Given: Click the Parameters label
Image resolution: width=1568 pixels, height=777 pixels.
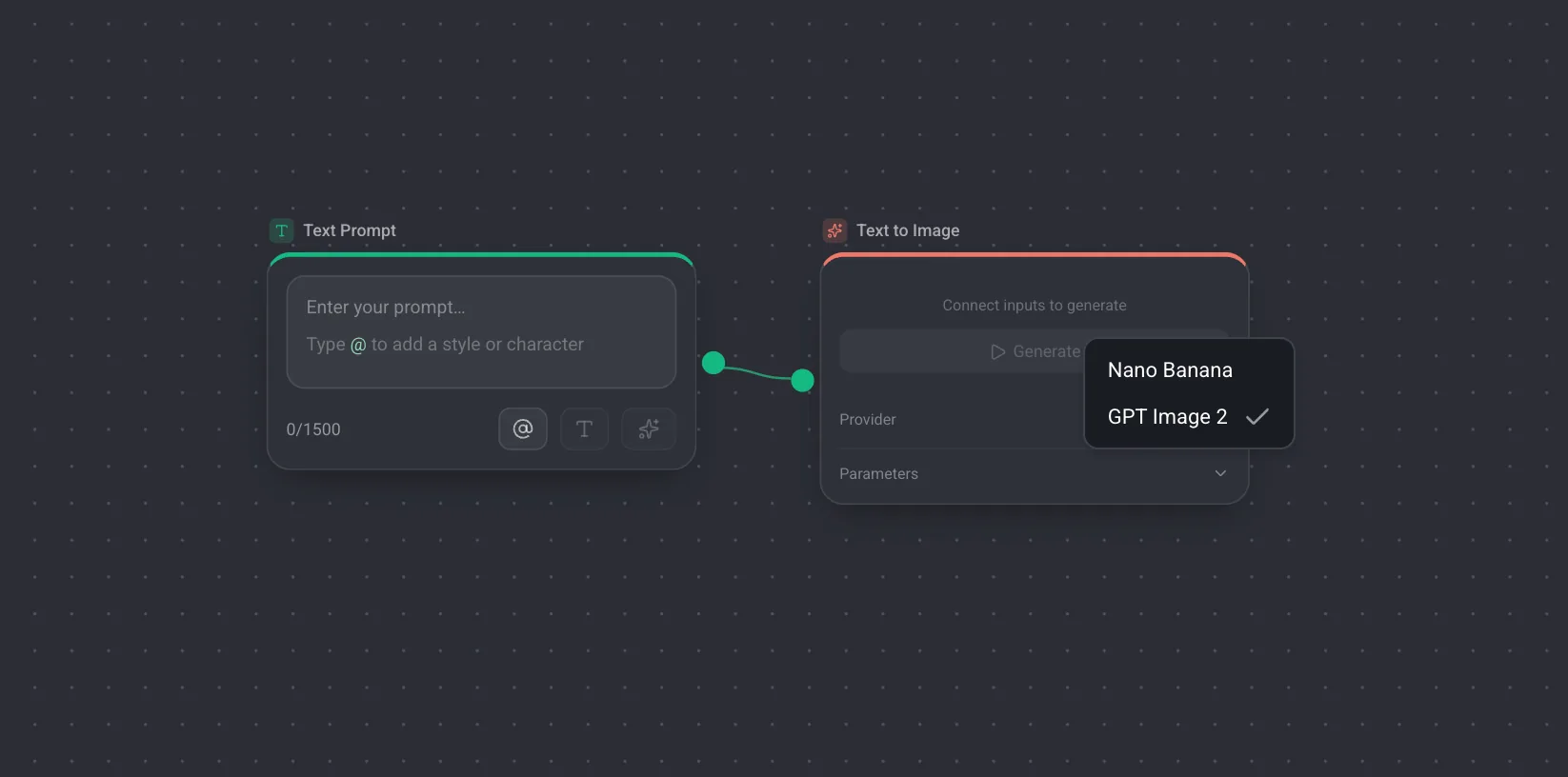Looking at the screenshot, I should coord(879,473).
